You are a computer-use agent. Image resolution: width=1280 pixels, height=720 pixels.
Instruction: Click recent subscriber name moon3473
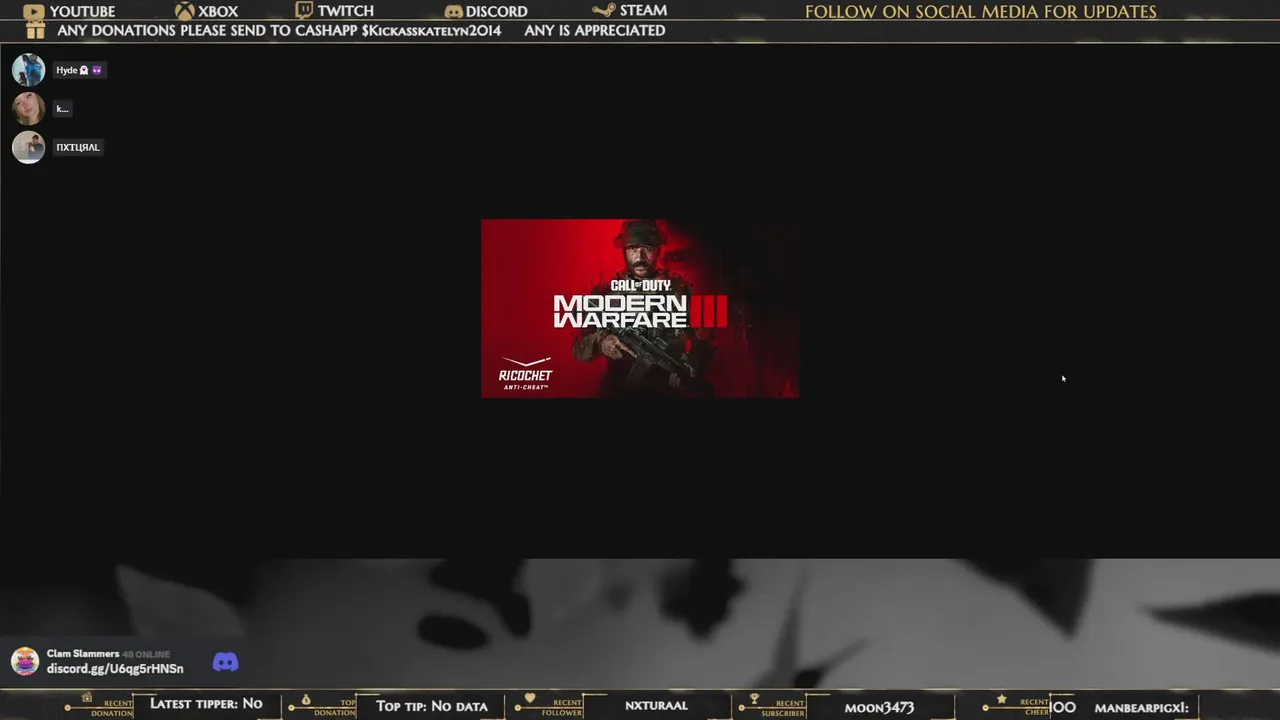[879, 707]
